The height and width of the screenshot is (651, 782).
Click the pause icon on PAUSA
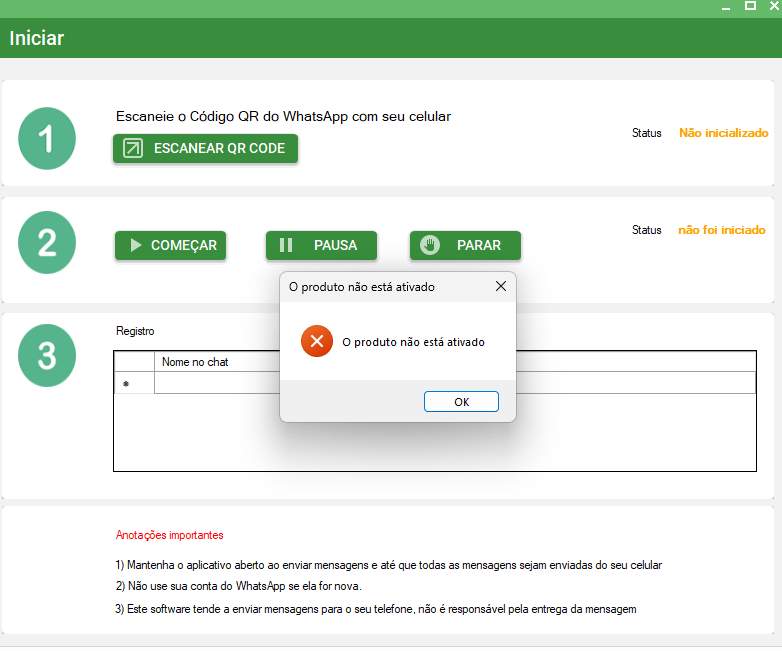click(x=286, y=245)
